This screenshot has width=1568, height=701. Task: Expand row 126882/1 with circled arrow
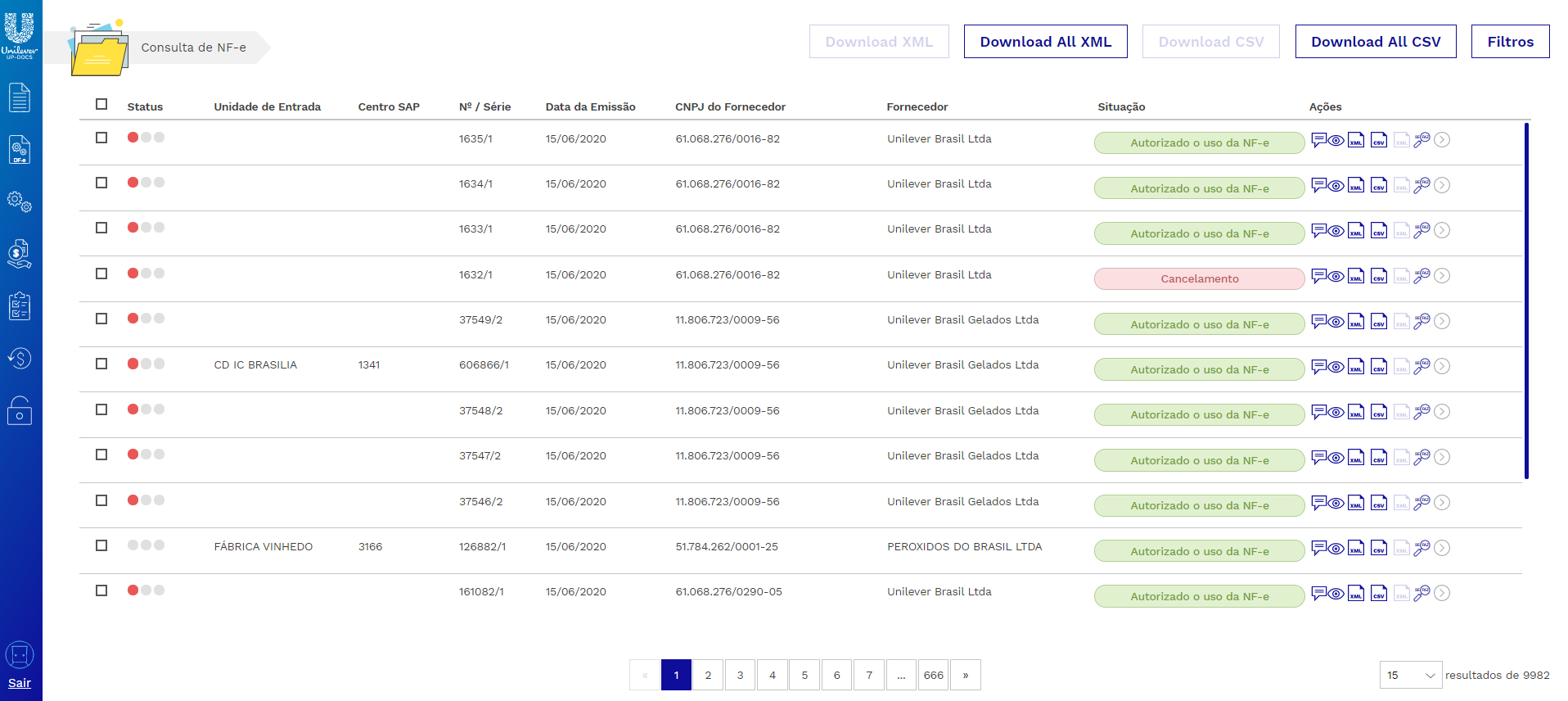tap(1442, 548)
